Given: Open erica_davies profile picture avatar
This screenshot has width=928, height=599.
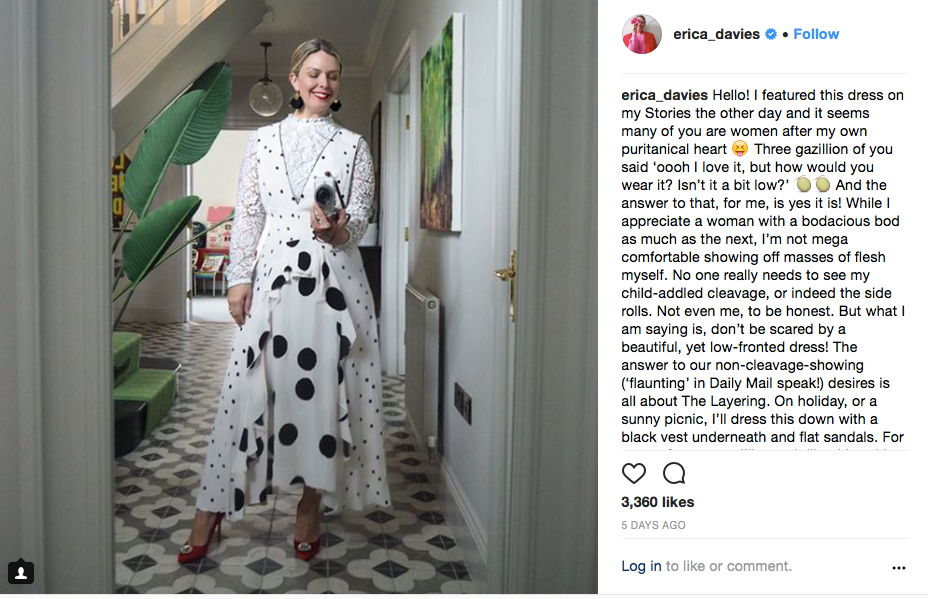Looking at the screenshot, I should (642, 34).
